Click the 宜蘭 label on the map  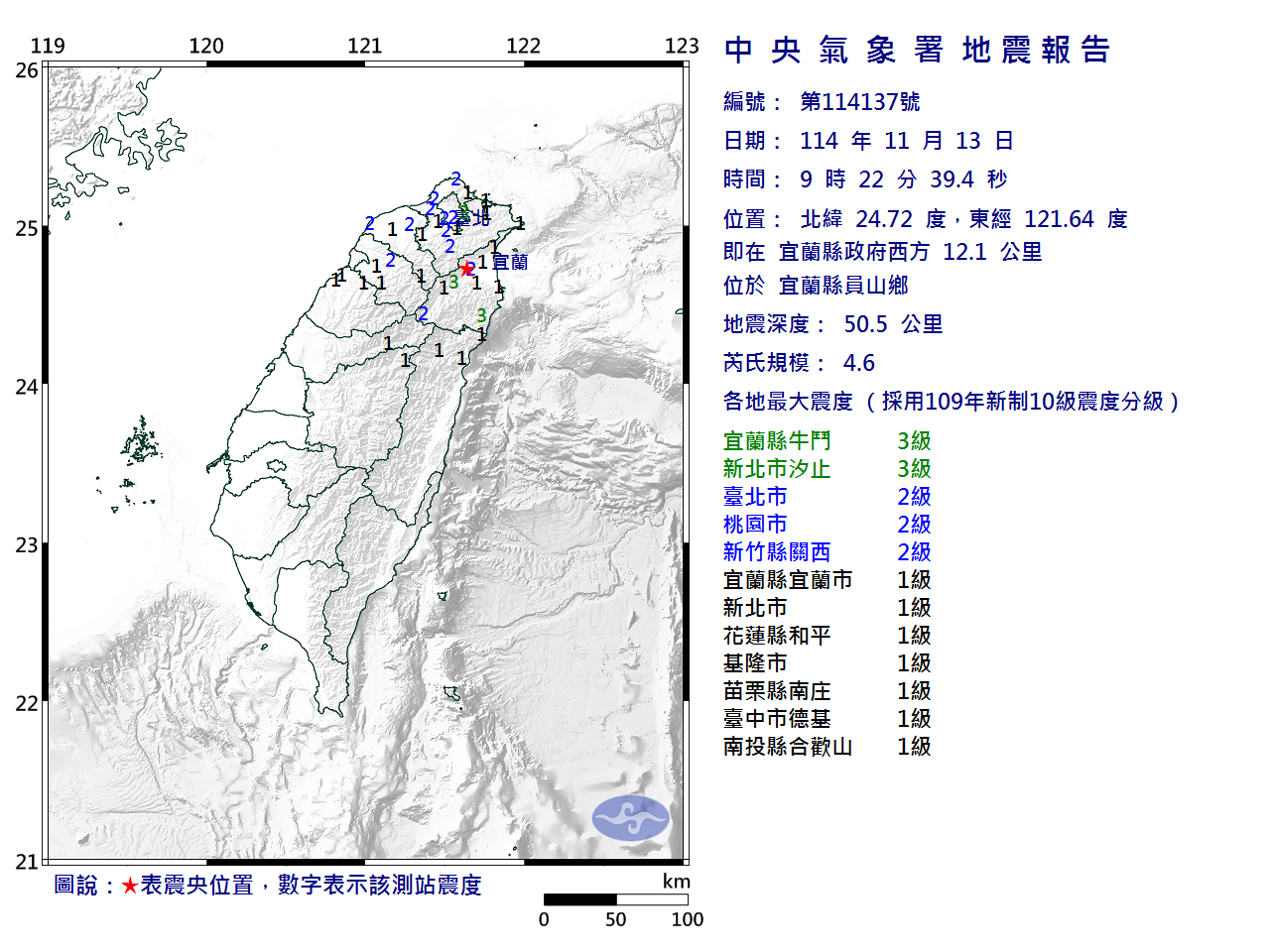(x=510, y=262)
